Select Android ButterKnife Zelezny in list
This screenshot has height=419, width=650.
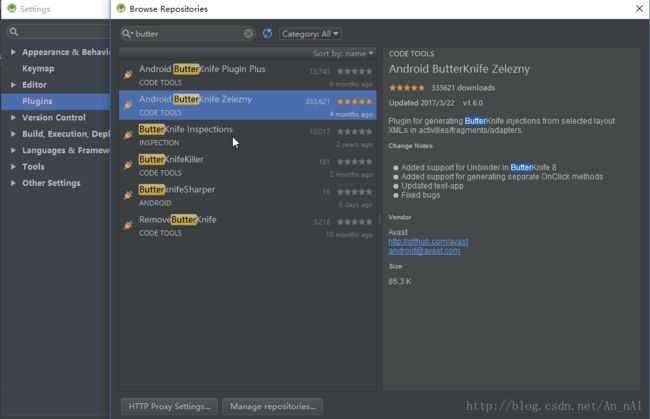pyautogui.click(x=248, y=105)
